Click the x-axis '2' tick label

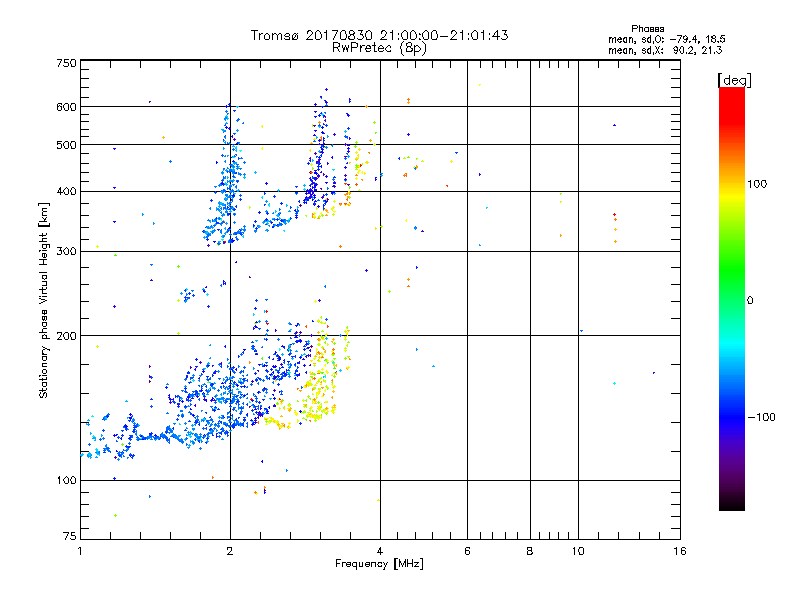coord(230,551)
